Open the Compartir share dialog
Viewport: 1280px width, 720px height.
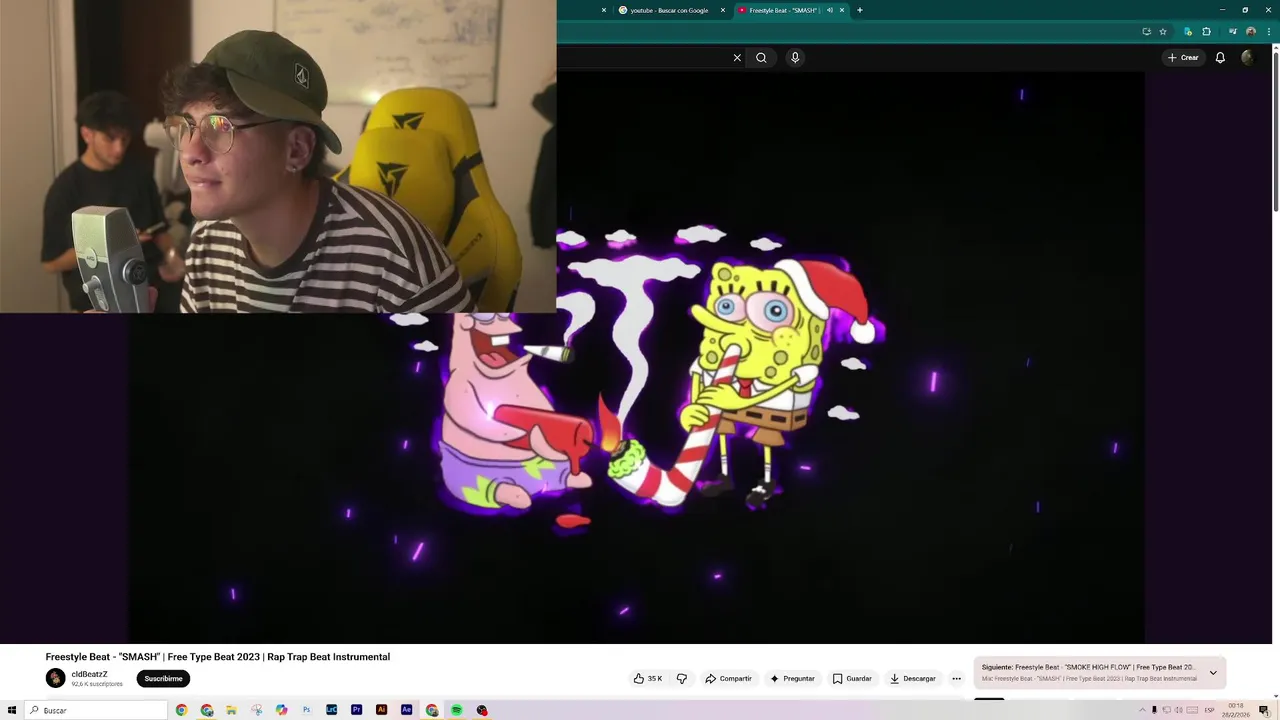click(728, 678)
